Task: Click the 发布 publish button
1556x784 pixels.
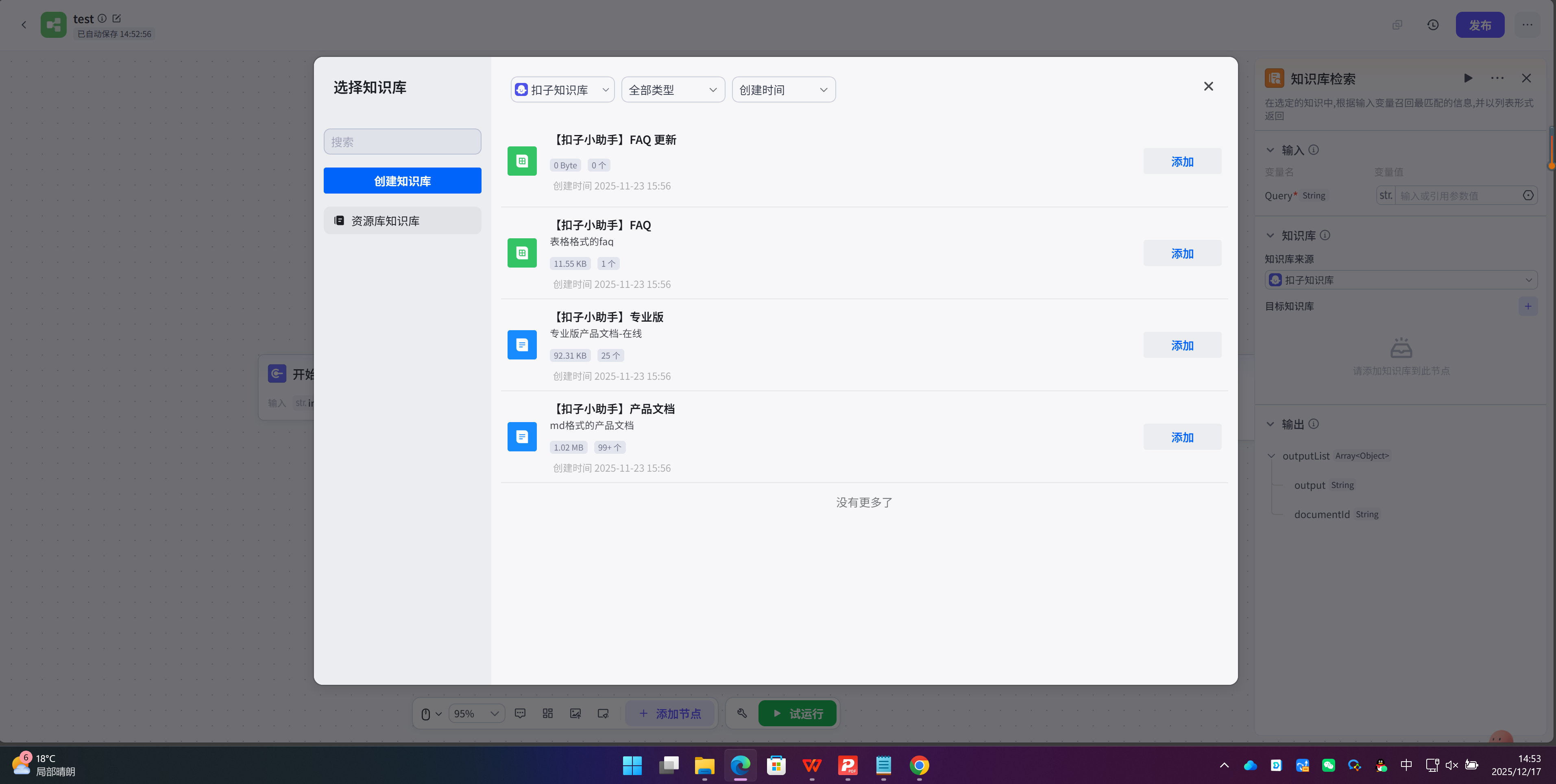Action: point(1479,25)
